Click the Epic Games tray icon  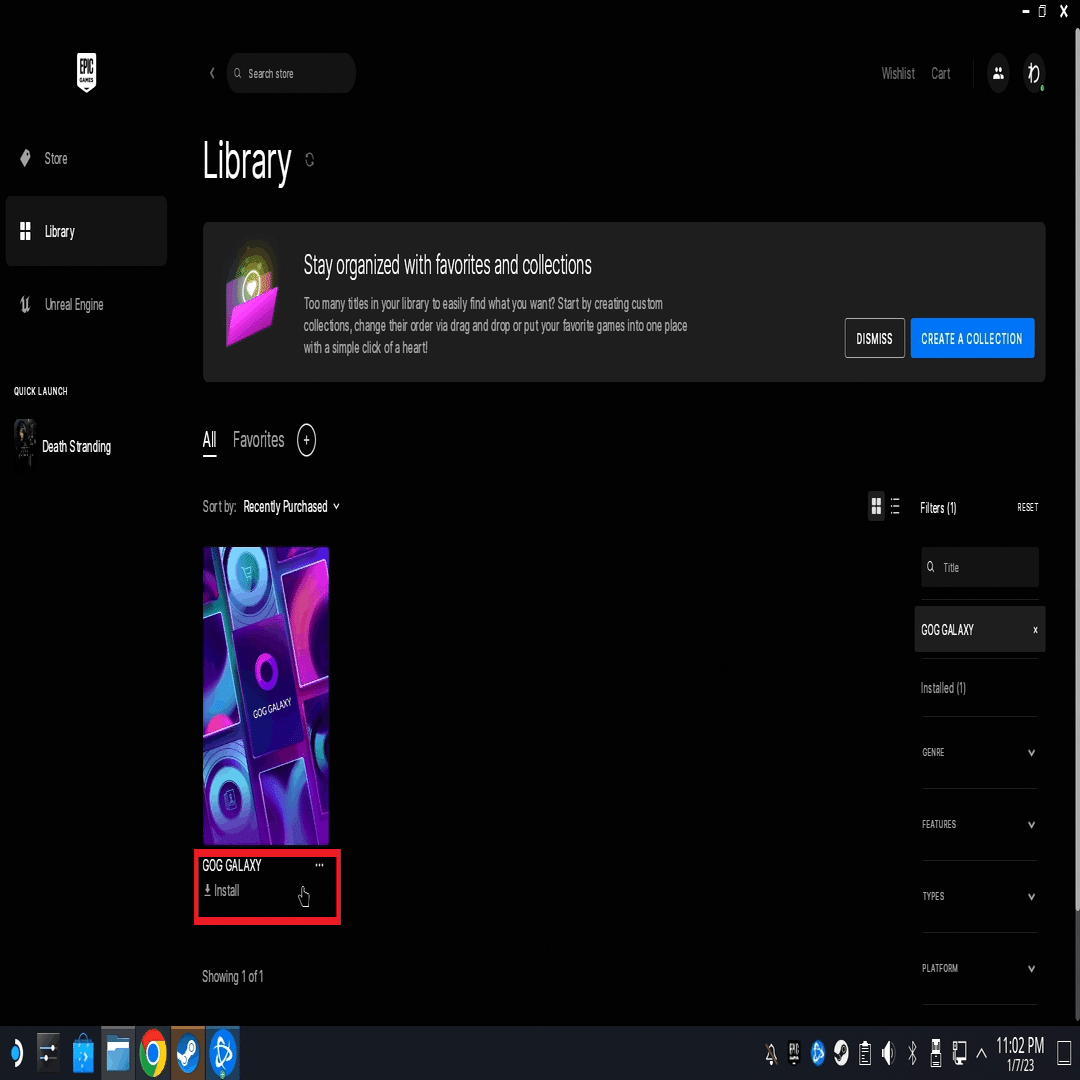794,1052
